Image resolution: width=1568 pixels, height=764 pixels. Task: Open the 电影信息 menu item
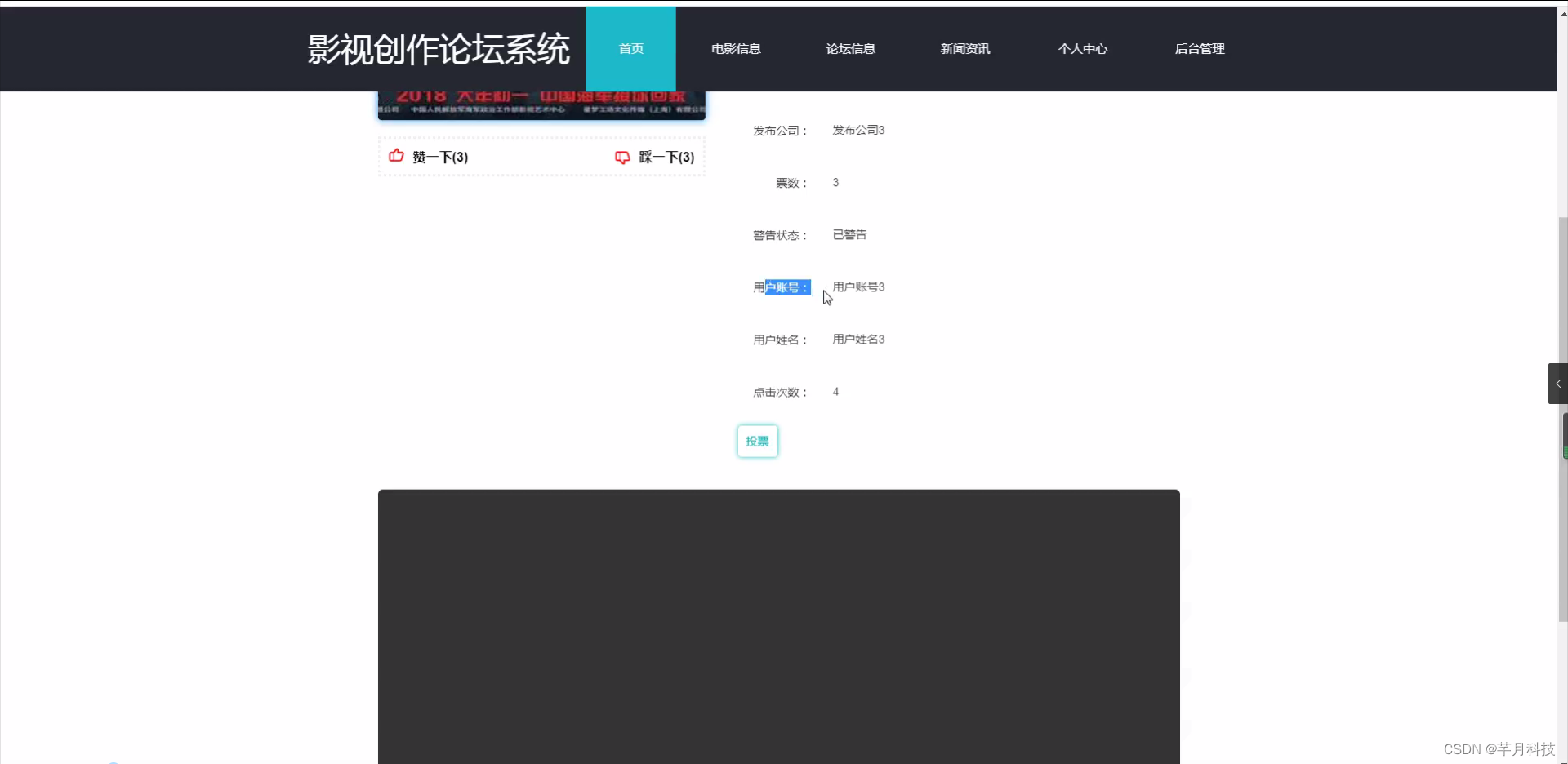click(734, 48)
